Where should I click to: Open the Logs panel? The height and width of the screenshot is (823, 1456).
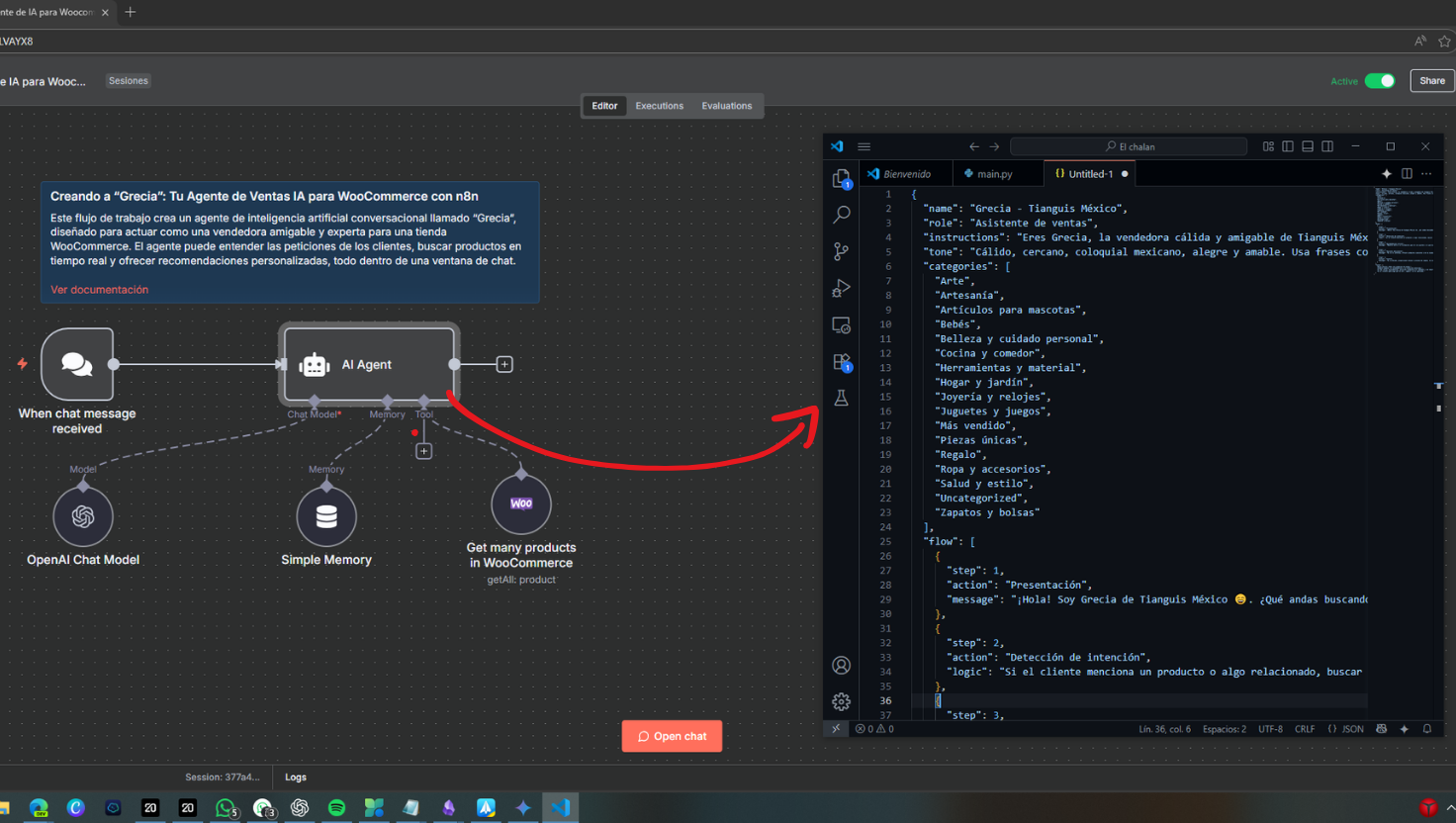[x=296, y=777]
